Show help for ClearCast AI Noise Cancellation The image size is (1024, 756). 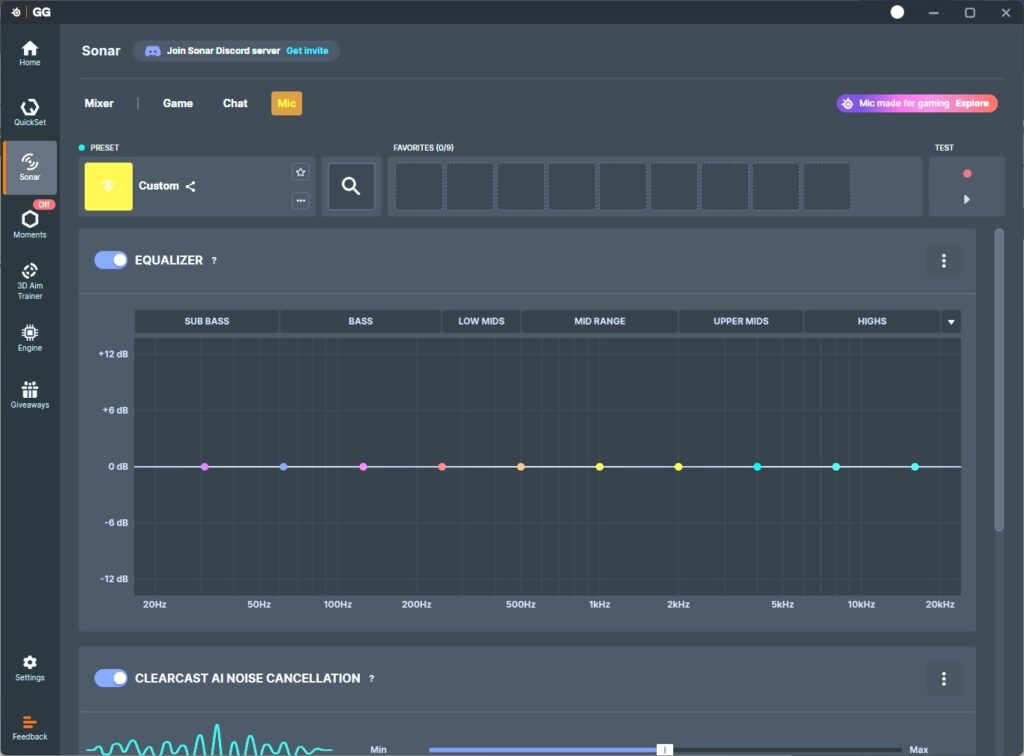pos(371,679)
